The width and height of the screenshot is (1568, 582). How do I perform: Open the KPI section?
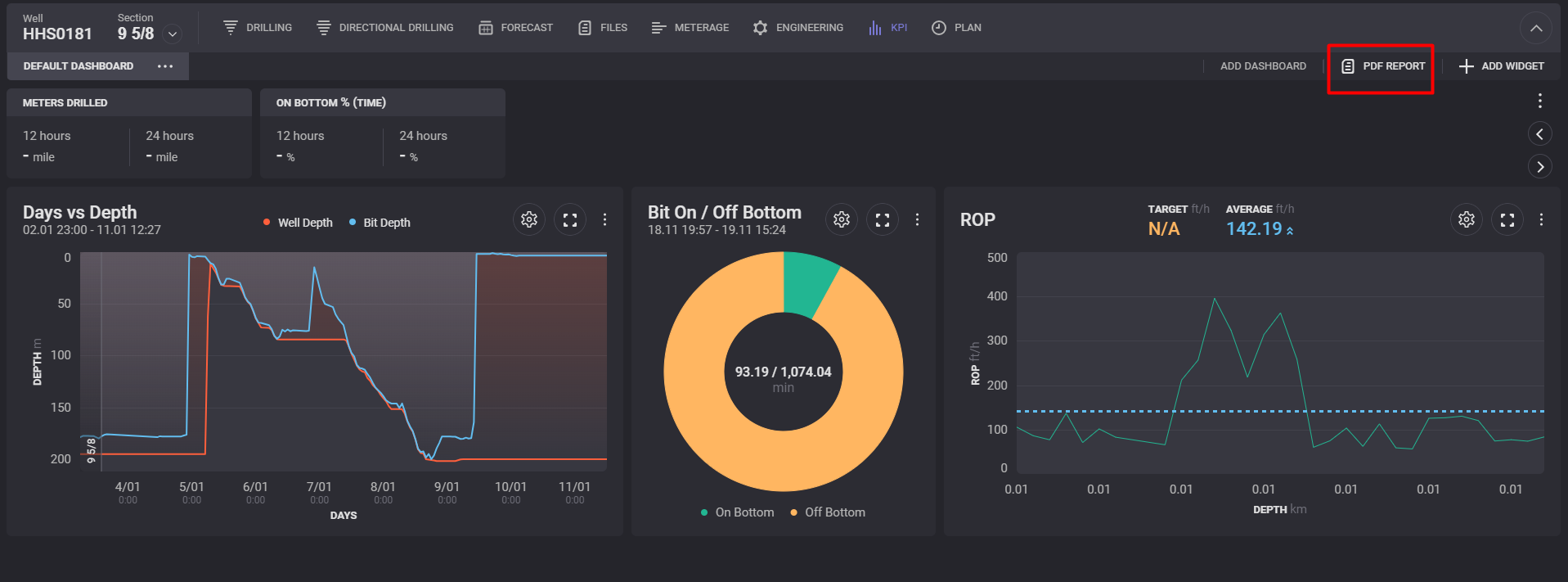pyautogui.click(x=888, y=28)
